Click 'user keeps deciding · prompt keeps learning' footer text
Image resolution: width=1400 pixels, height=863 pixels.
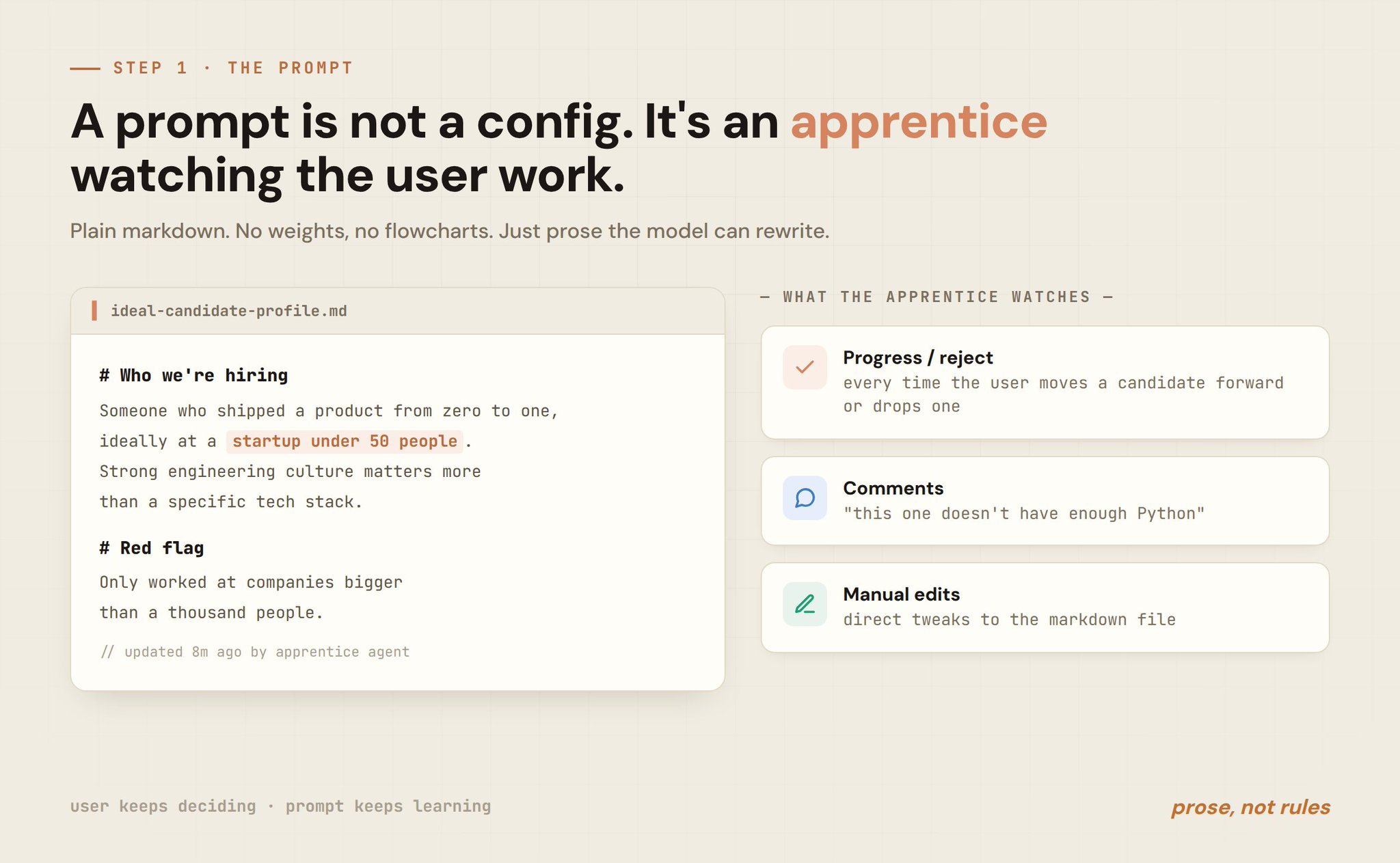tap(280, 806)
